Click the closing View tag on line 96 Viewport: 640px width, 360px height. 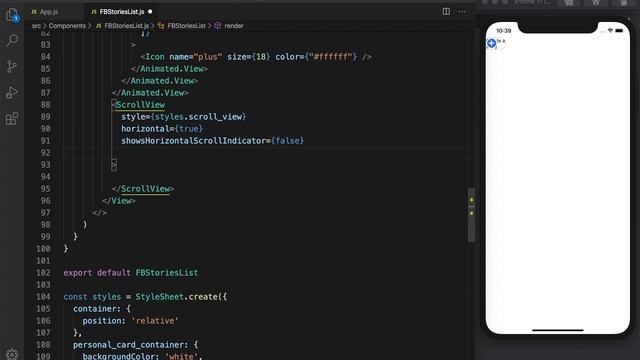119,201
